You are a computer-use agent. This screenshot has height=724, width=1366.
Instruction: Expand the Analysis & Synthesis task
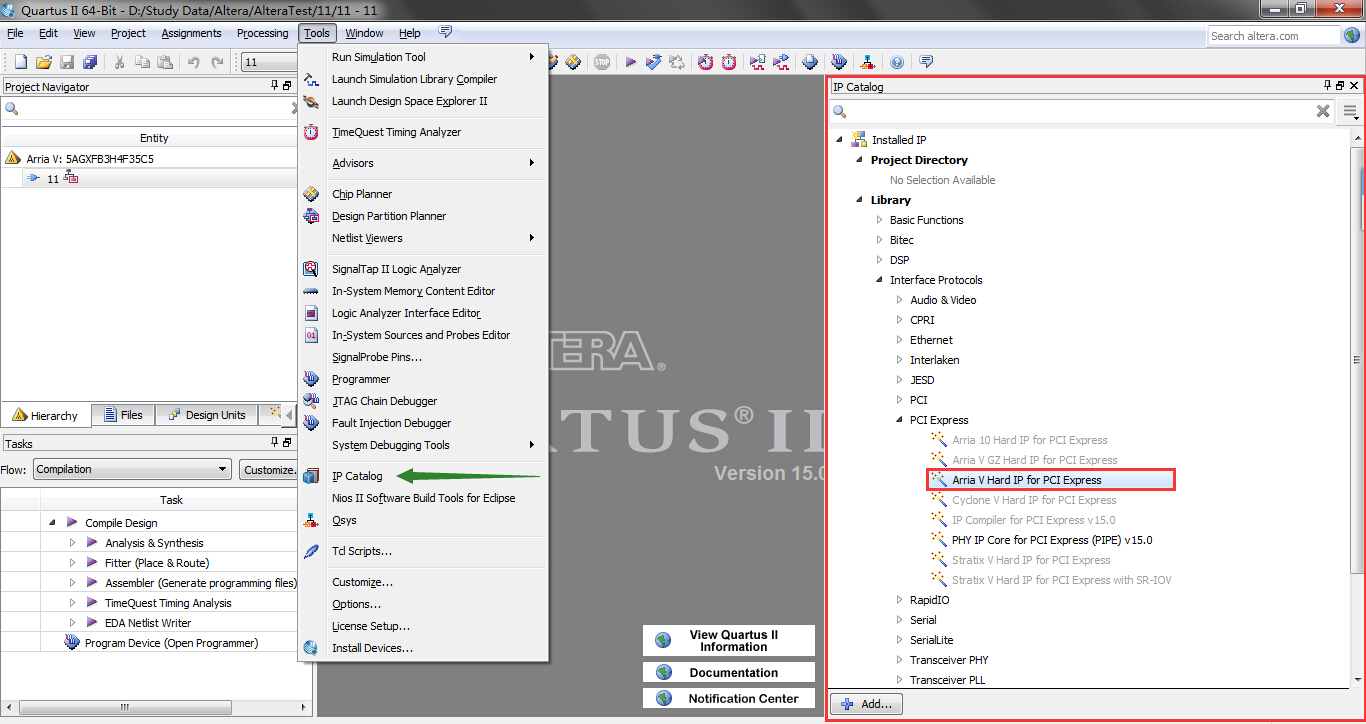coord(73,543)
